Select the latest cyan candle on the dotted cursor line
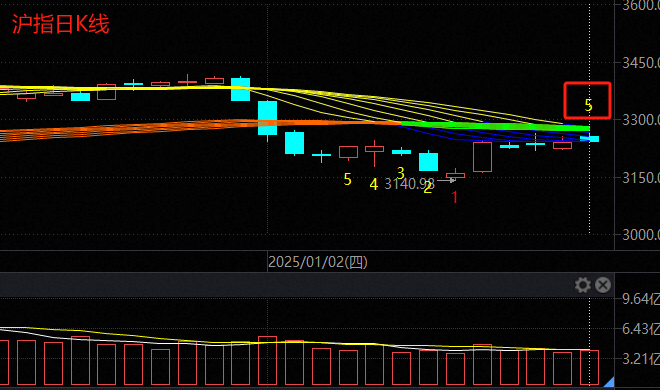Viewport: 660px width, 390px height. pos(589,139)
